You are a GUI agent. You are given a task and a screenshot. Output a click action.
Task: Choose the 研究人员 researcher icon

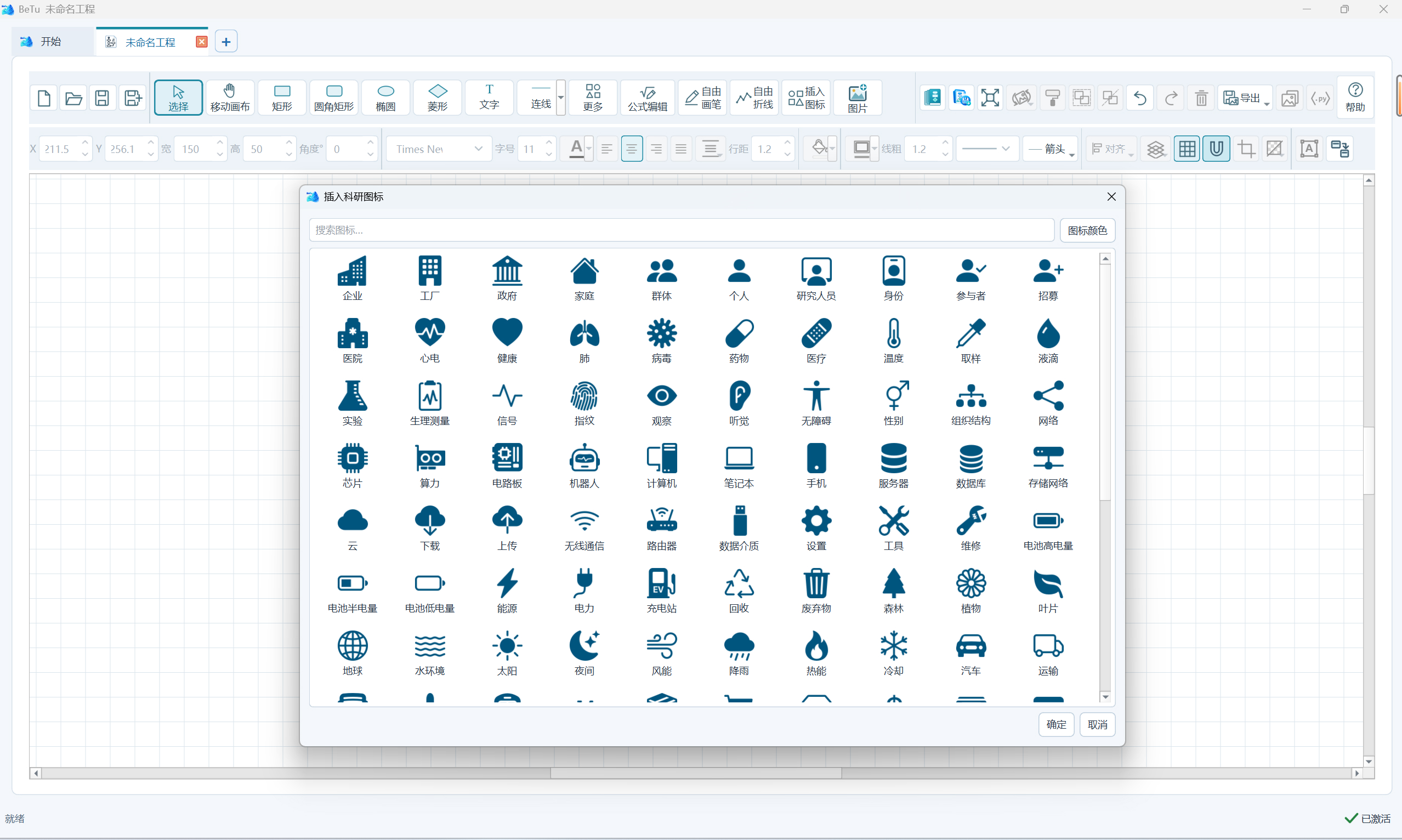[x=816, y=278]
